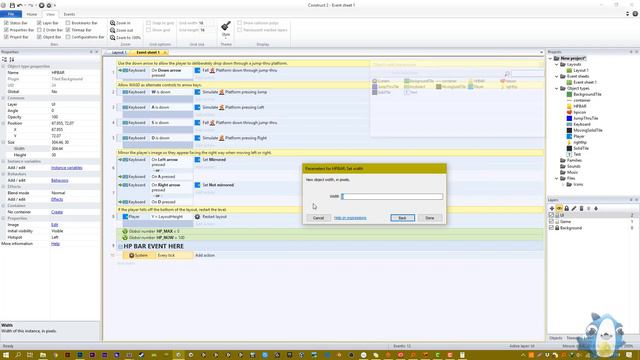Switch to the Events ribbon tab
This screenshot has height=360, width=640.
coord(69,14)
